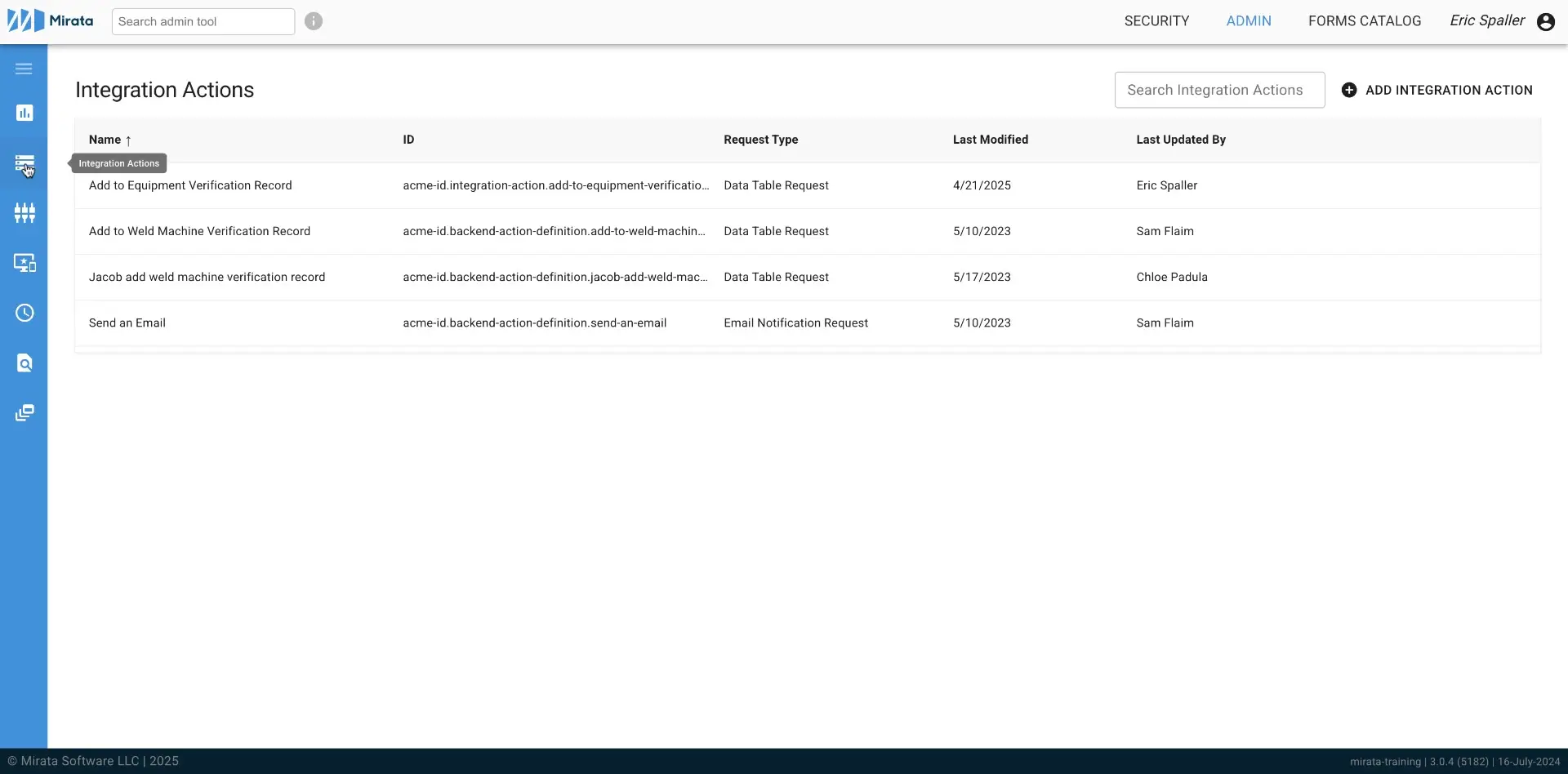This screenshot has width=1568, height=774.
Task: Click the Mirata logo
Action: tap(49, 20)
